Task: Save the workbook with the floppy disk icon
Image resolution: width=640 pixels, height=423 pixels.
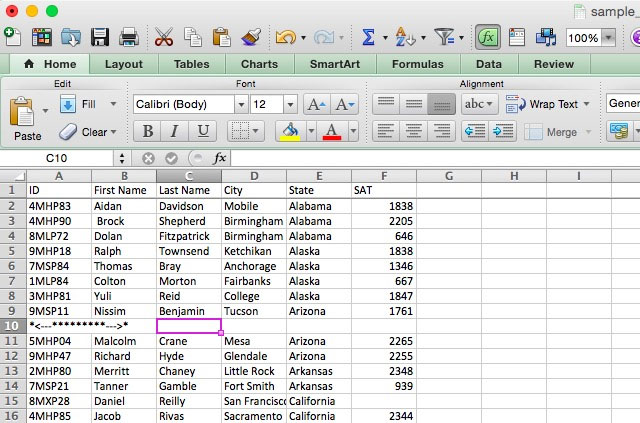Action: click(100, 37)
